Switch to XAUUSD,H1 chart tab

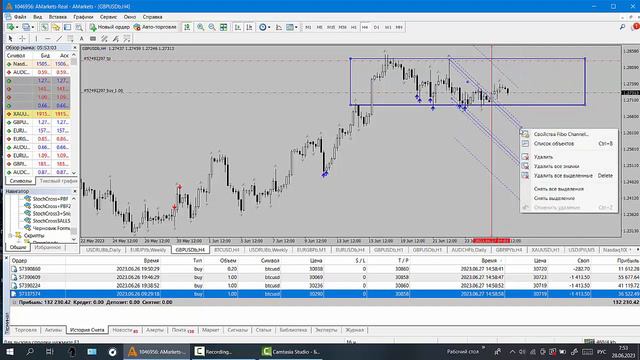(x=545, y=249)
